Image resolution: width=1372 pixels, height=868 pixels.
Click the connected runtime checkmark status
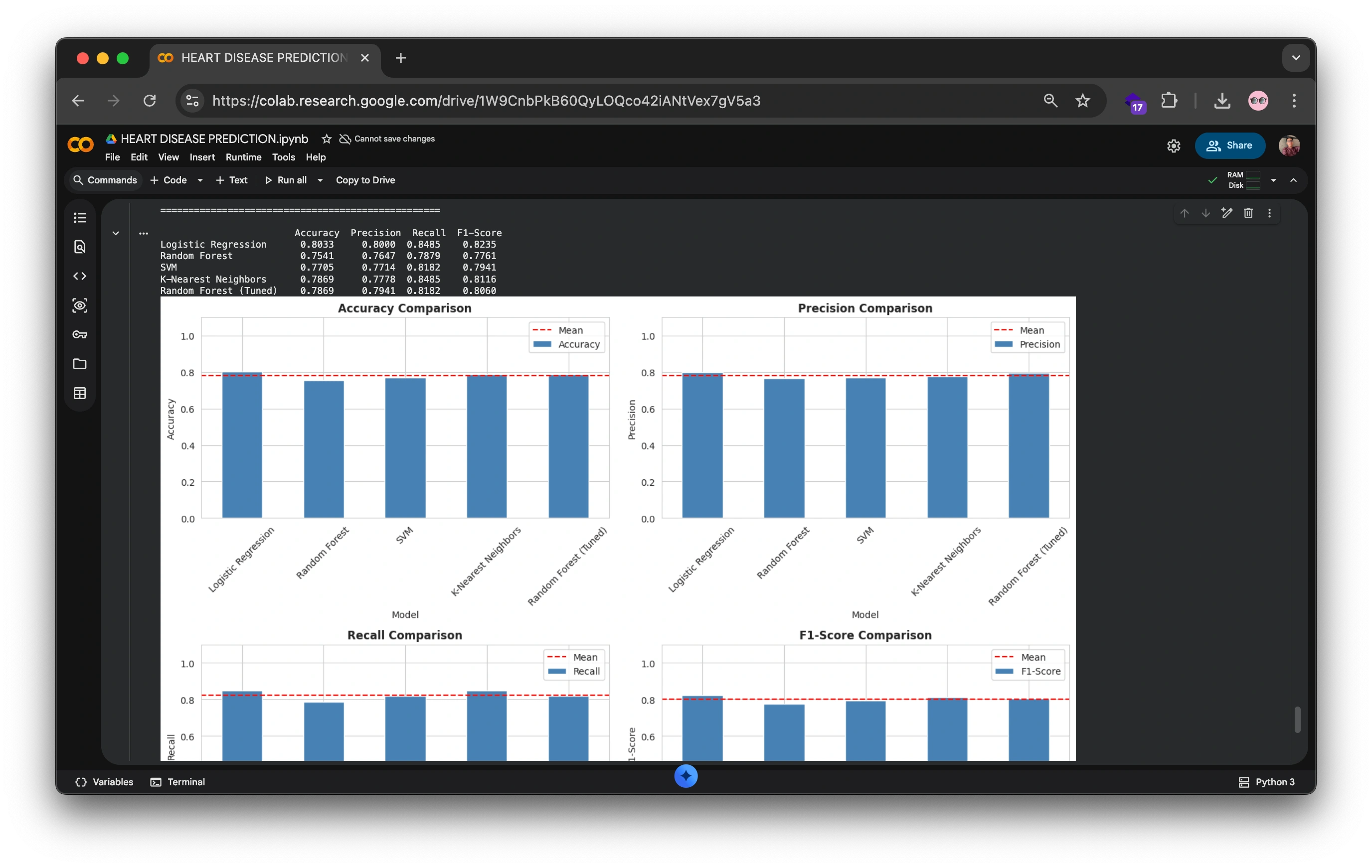coord(1211,180)
